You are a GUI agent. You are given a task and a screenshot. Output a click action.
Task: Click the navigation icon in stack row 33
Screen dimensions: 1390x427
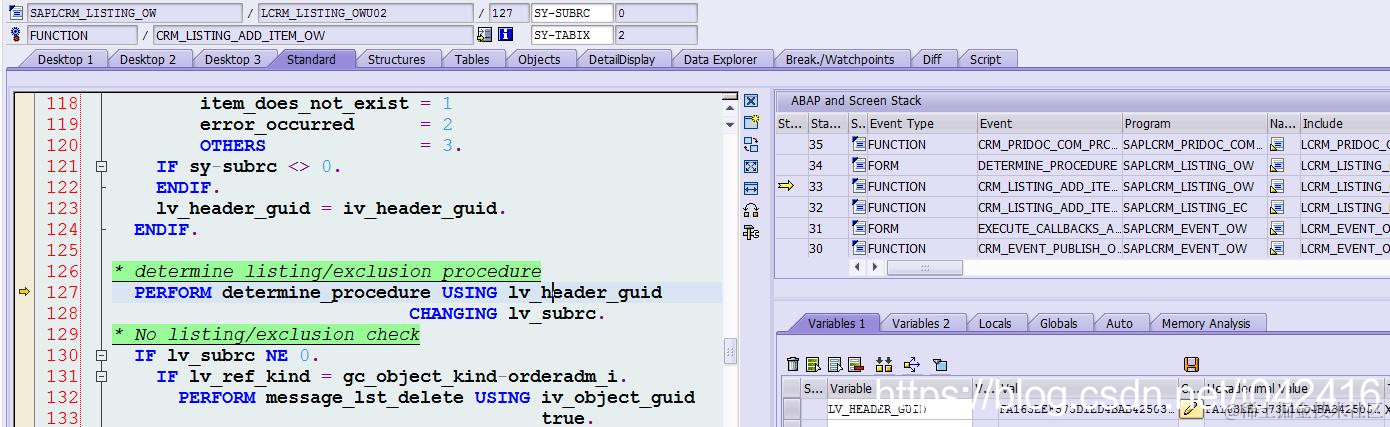pyautogui.click(x=1277, y=186)
